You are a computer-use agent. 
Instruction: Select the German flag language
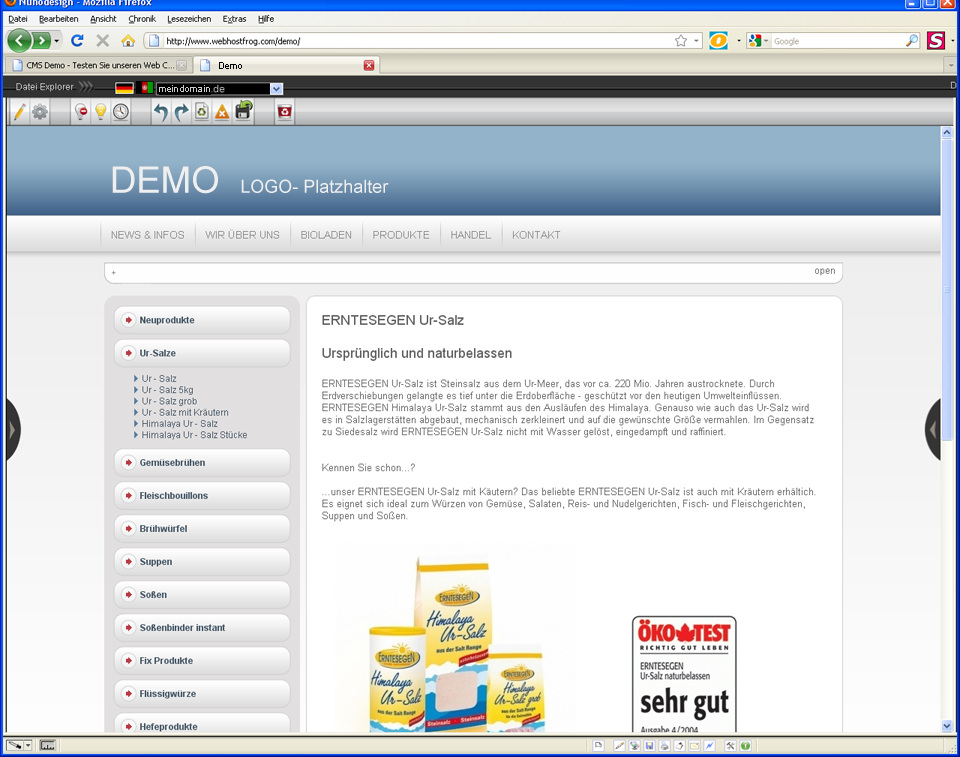pos(124,88)
